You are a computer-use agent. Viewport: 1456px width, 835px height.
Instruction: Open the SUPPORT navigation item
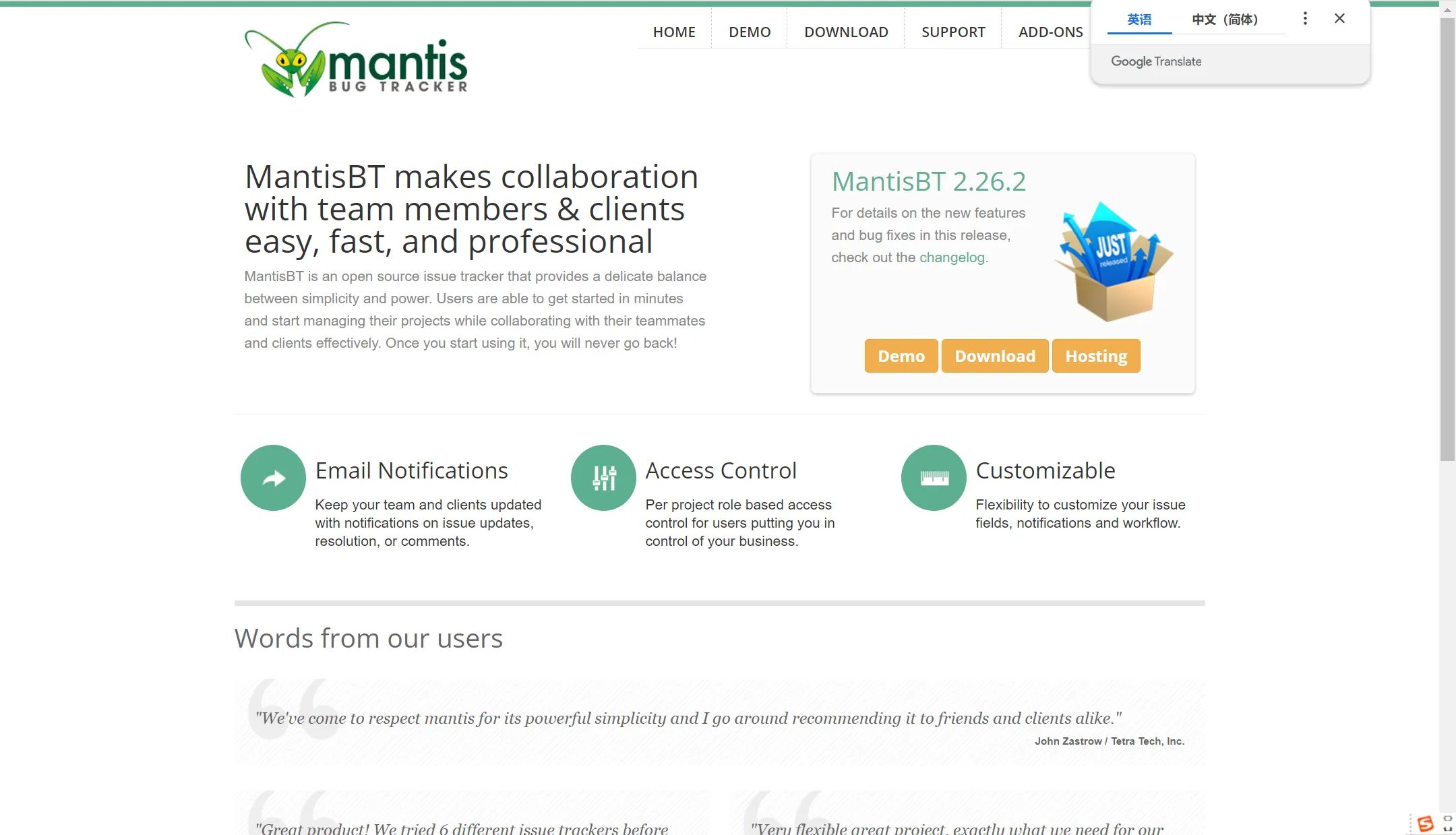click(953, 32)
